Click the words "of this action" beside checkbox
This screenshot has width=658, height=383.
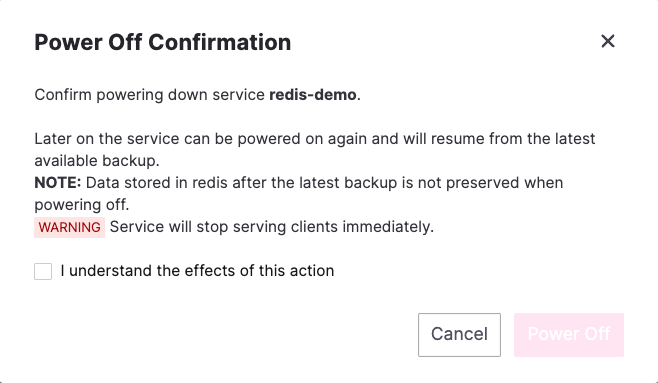287,271
